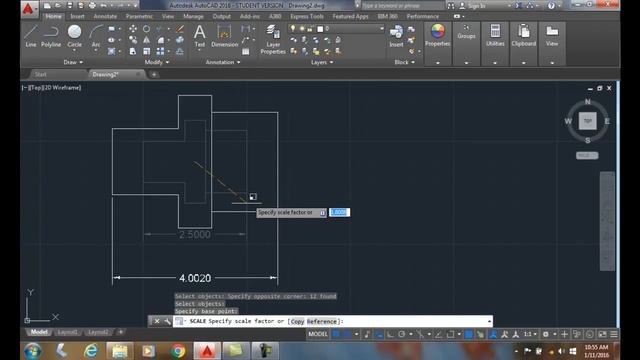Click the layer color swatch
The height and width of the screenshot is (360, 640).
point(320,29)
